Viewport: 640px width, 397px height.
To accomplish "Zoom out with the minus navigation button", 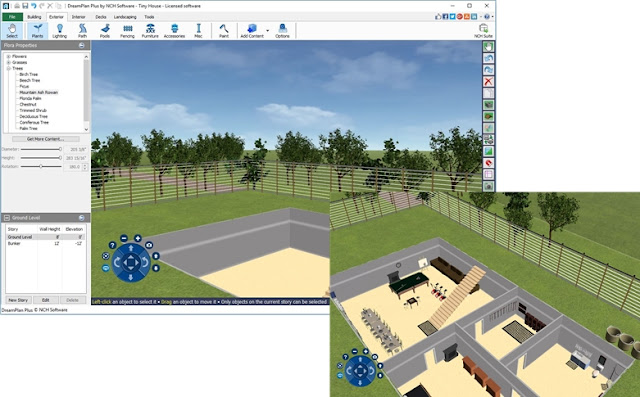I will tap(124, 238).
